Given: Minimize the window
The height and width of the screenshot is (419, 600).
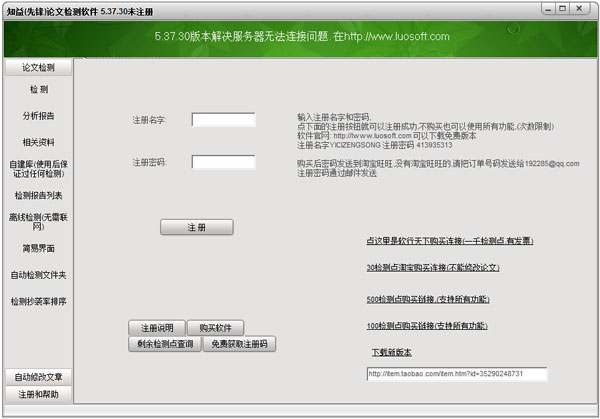Looking at the screenshot, I should click(x=548, y=9).
